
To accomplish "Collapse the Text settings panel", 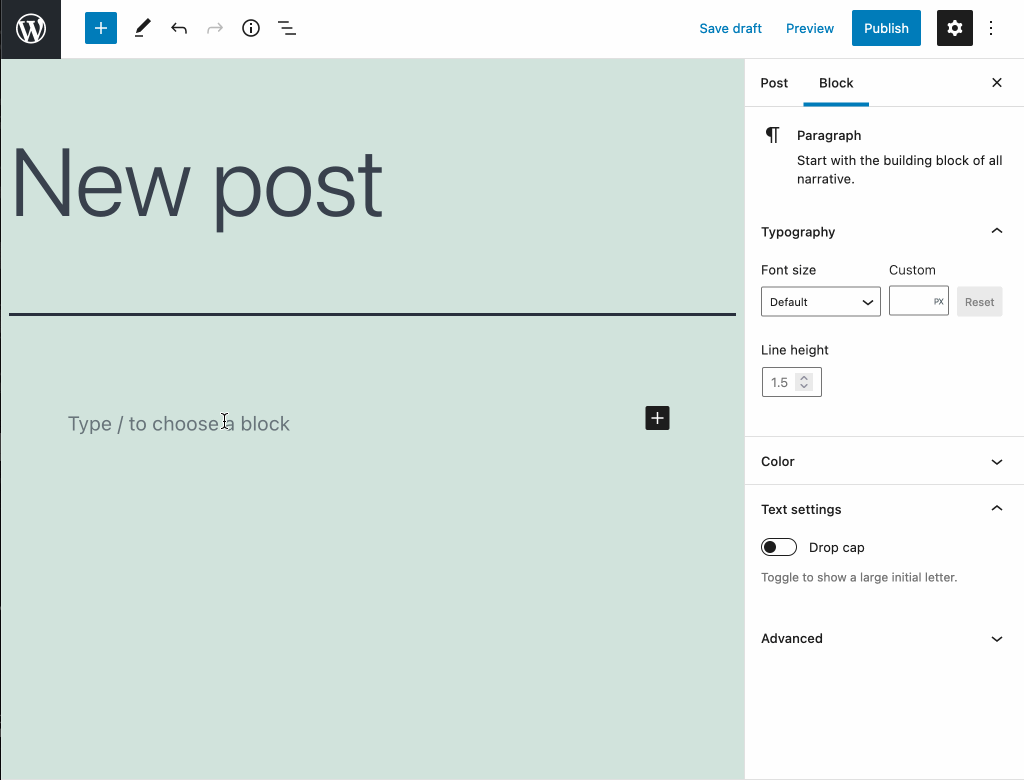I will point(882,509).
